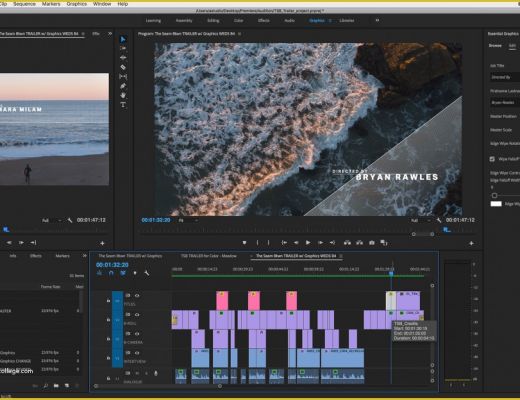Screen dimensions: 520x400
Task: Toggle insert sequences as nests icon
Action: click(99, 273)
